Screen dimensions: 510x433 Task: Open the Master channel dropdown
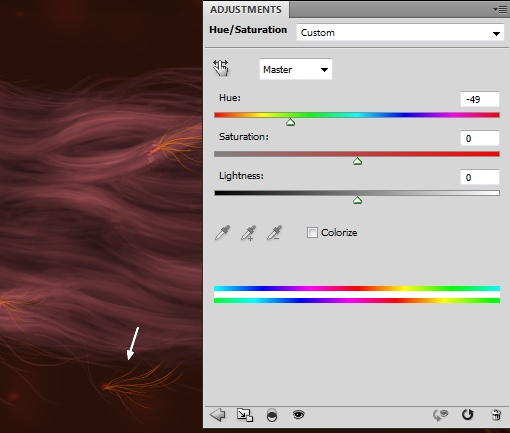click(296, 69)
